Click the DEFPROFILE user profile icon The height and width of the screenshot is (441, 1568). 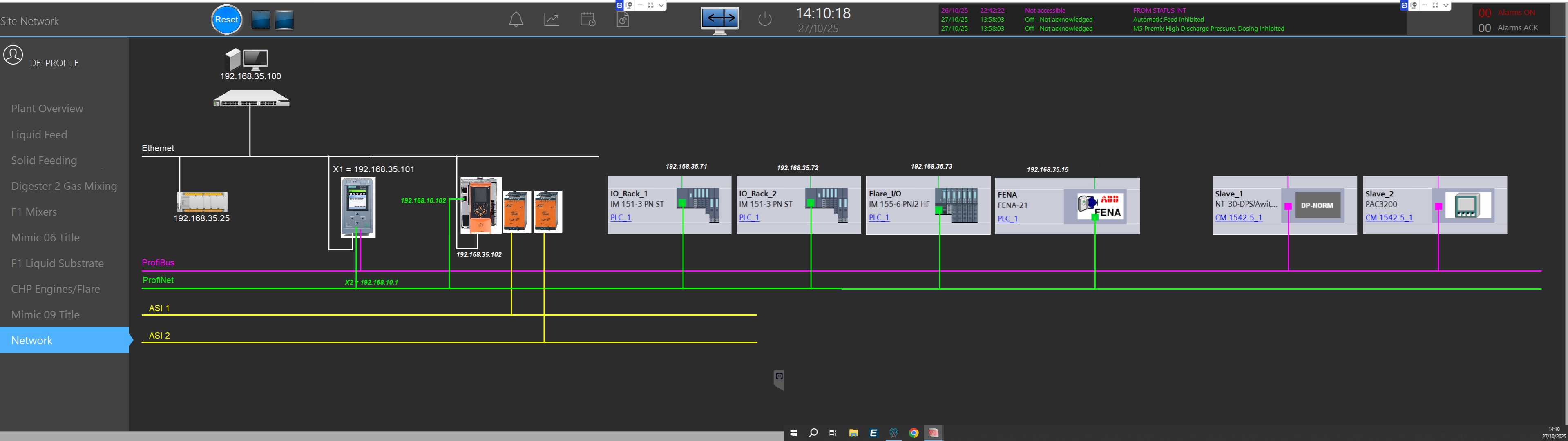pos(13,55)
